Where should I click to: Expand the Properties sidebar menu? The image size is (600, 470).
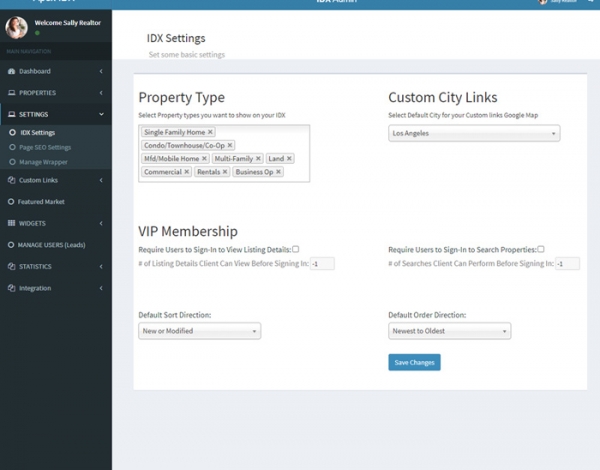[55, 93]
